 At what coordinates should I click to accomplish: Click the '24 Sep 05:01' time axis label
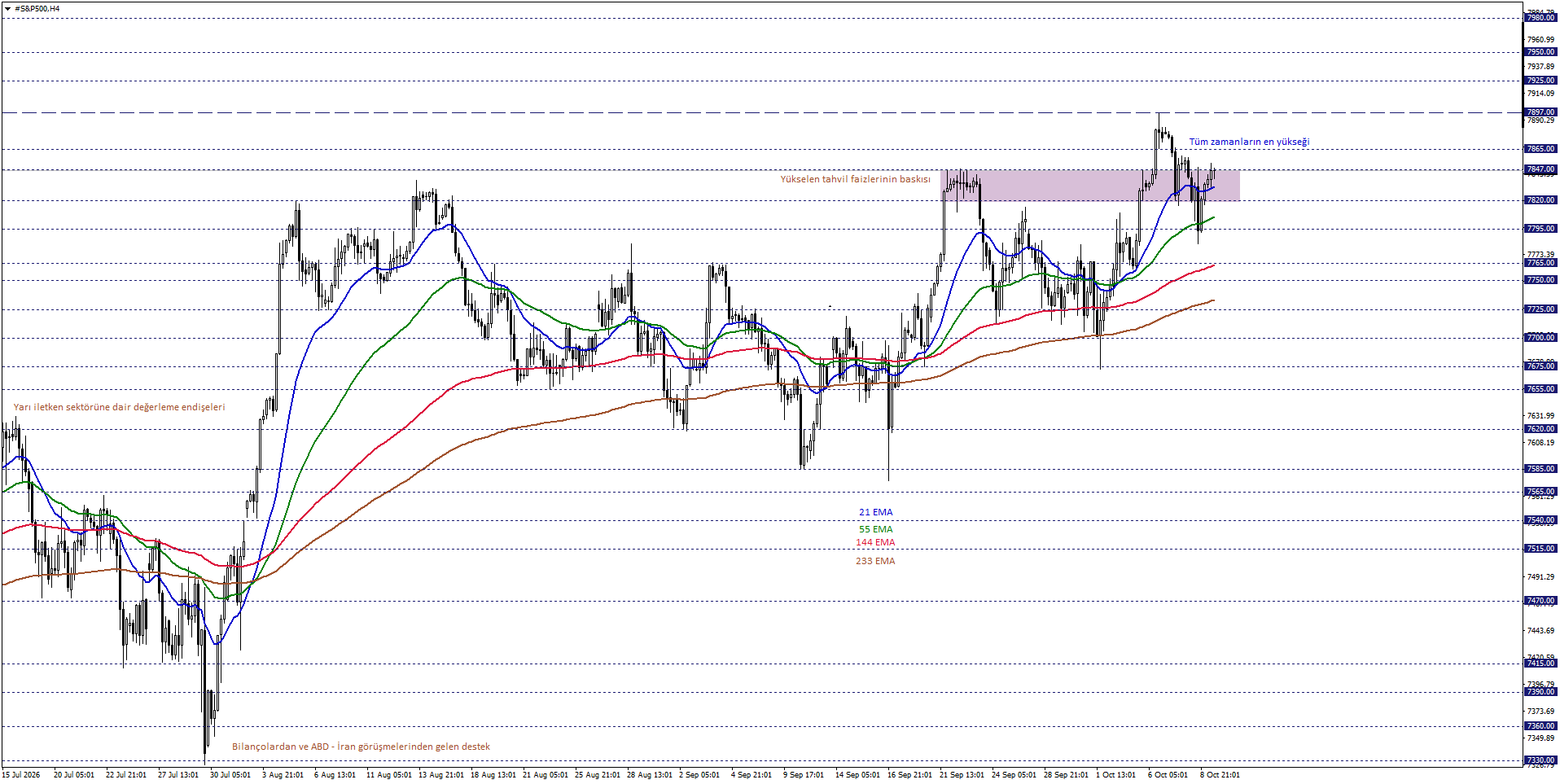[x=1014, y=775]
